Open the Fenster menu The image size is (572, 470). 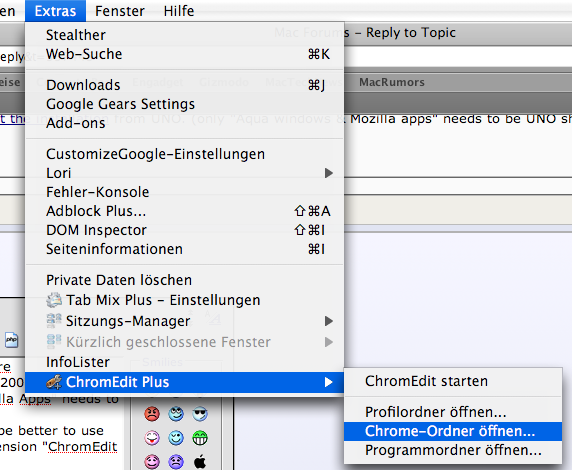point(120,11)
